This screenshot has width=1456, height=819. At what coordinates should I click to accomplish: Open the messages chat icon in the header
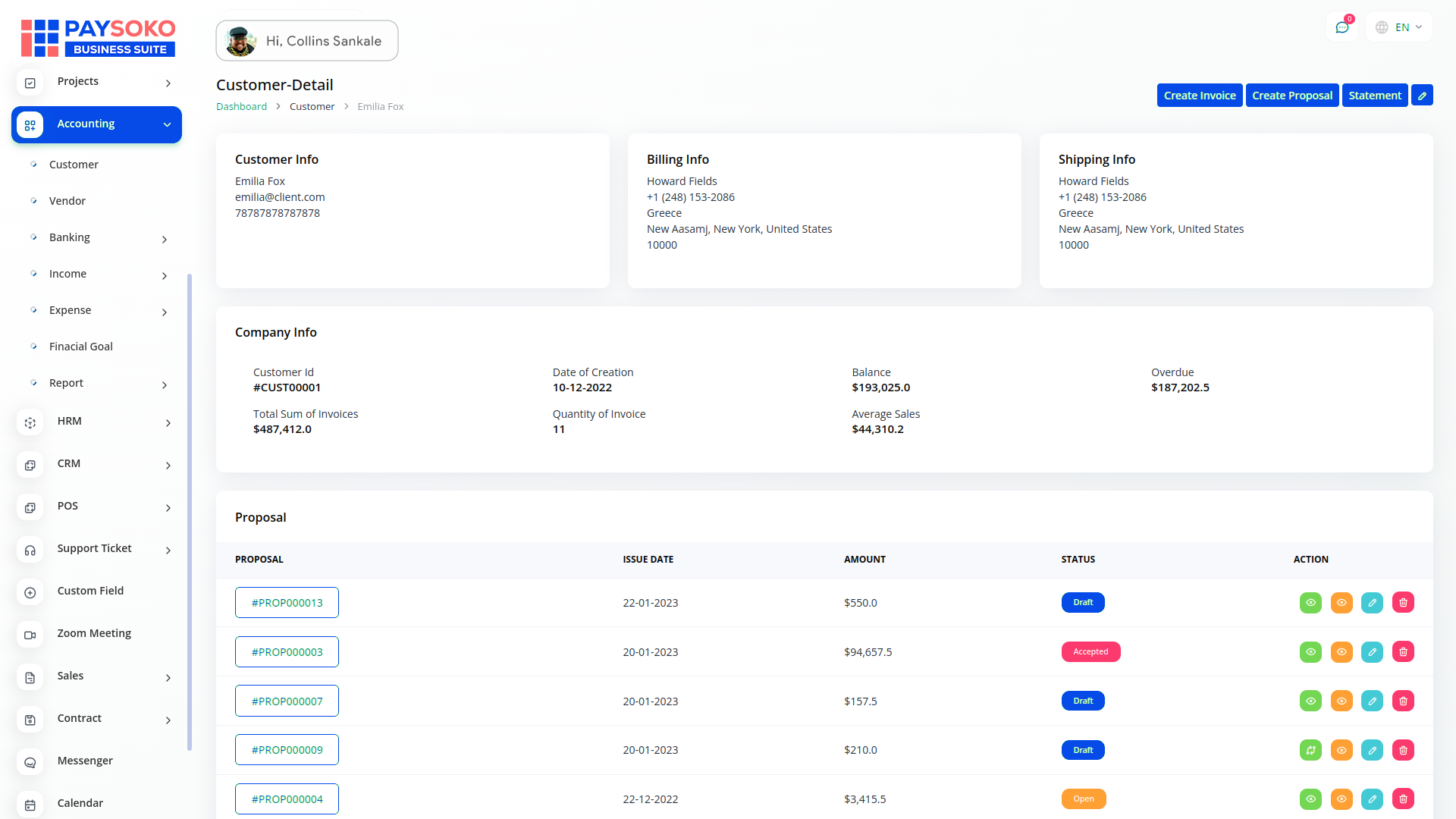[1342, 27]
